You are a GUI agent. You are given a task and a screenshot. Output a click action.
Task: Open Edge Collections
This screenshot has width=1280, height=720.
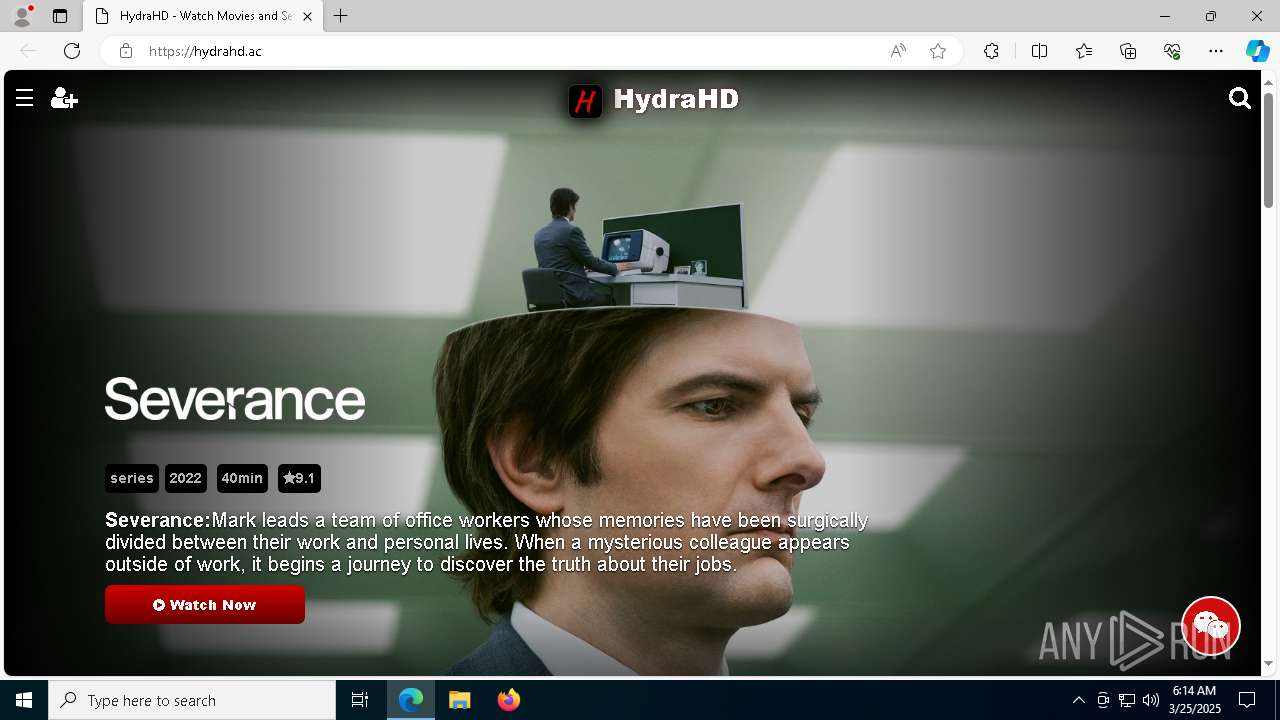(1128, 51)
